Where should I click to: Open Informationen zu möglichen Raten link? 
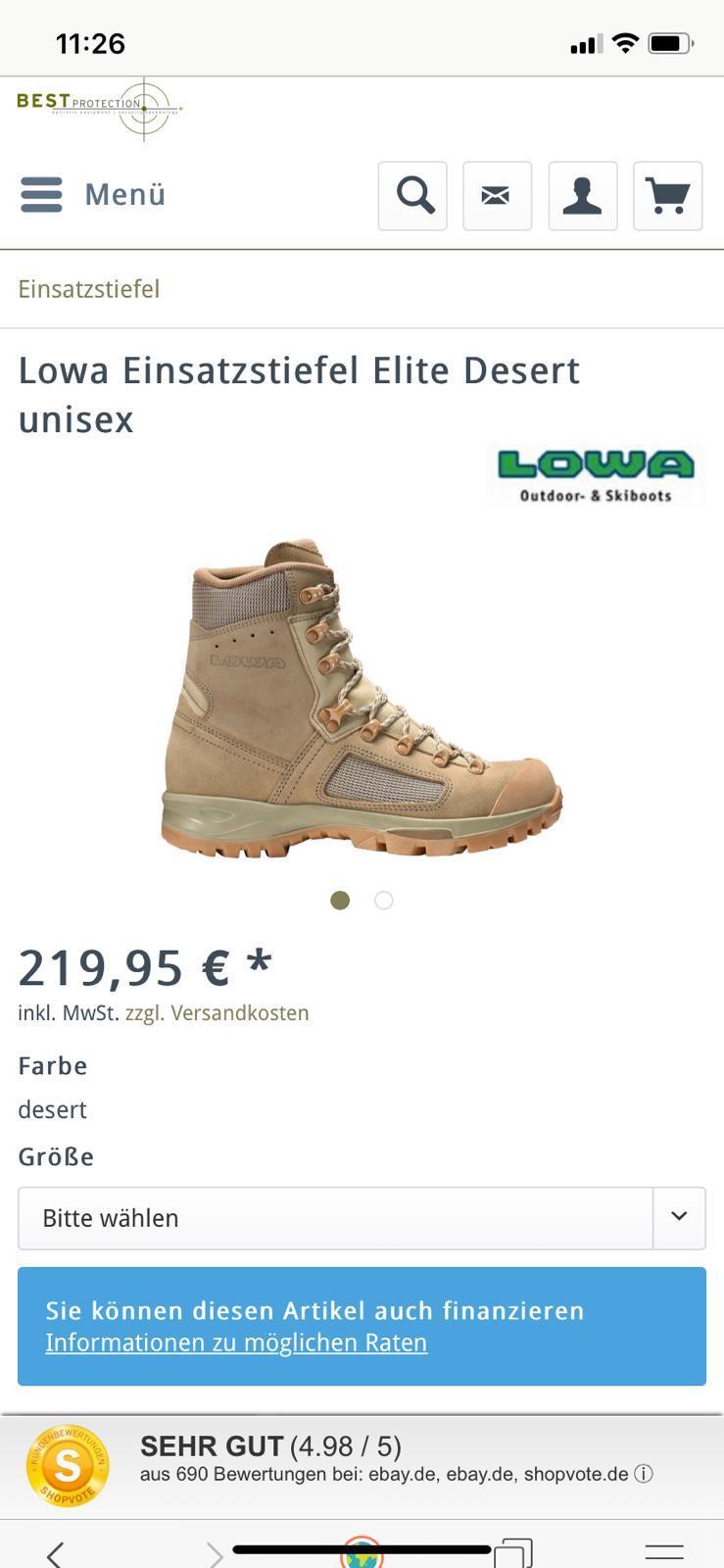point(236,1343)
